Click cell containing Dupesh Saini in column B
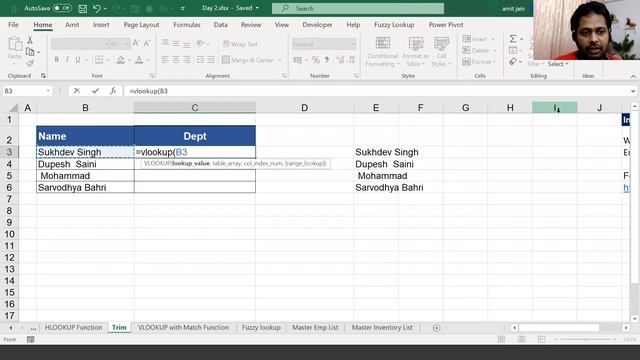Image resolution: width=640 pixels, height=360 pixels. pos(85,164)
